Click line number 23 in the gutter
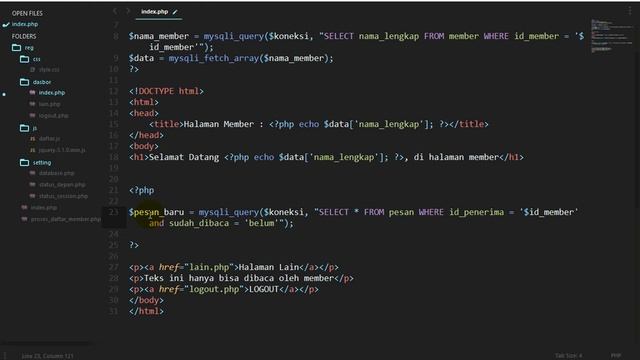This screenshot has height=360, width=640. coord(113,212)
